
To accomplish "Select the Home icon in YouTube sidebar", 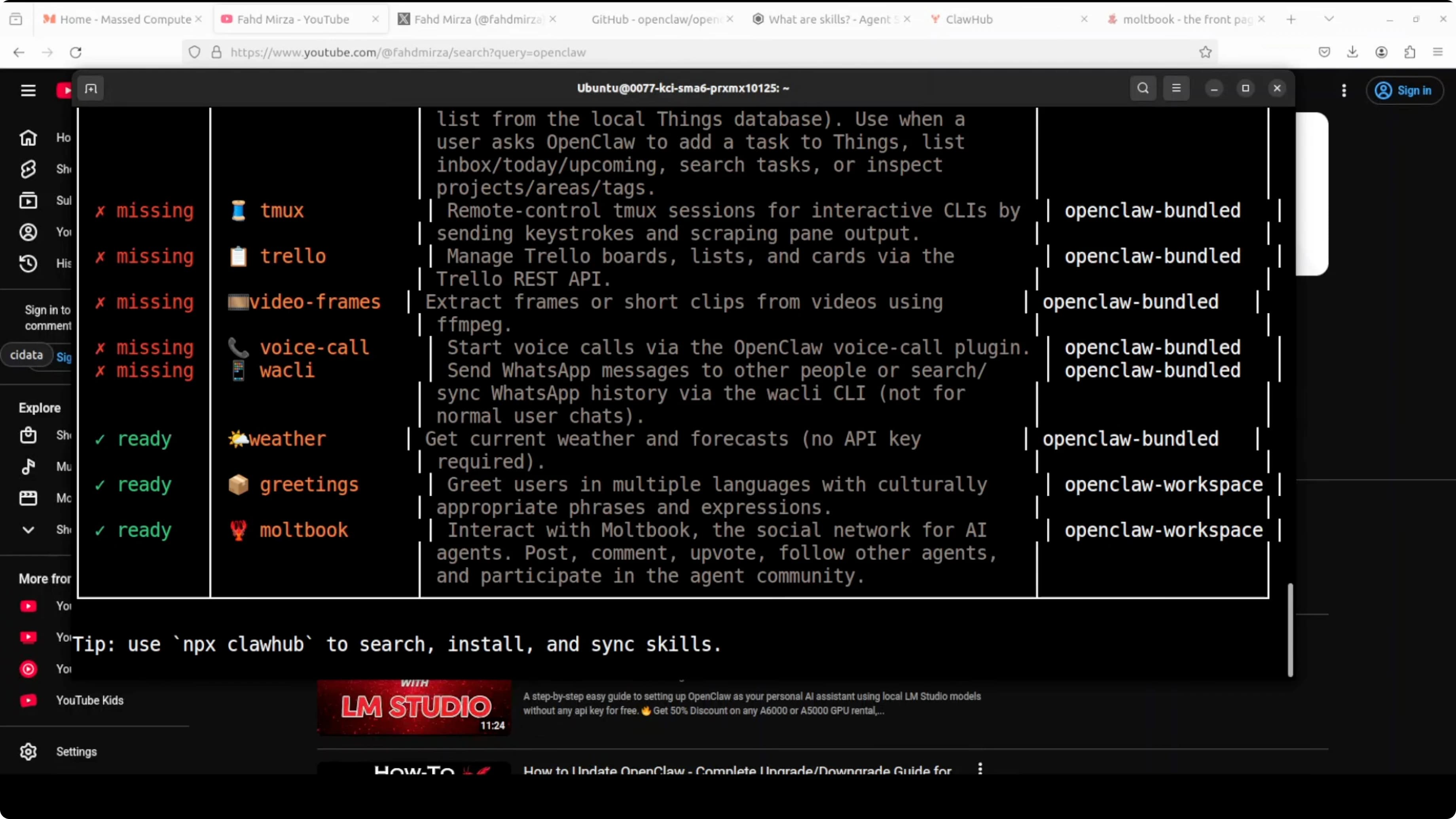I will [x=28, y=137].
